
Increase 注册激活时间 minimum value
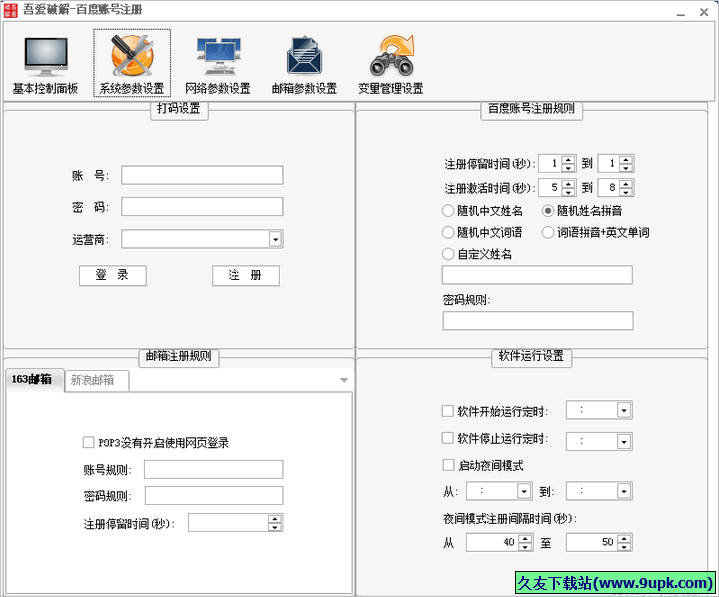coord(569,183)
